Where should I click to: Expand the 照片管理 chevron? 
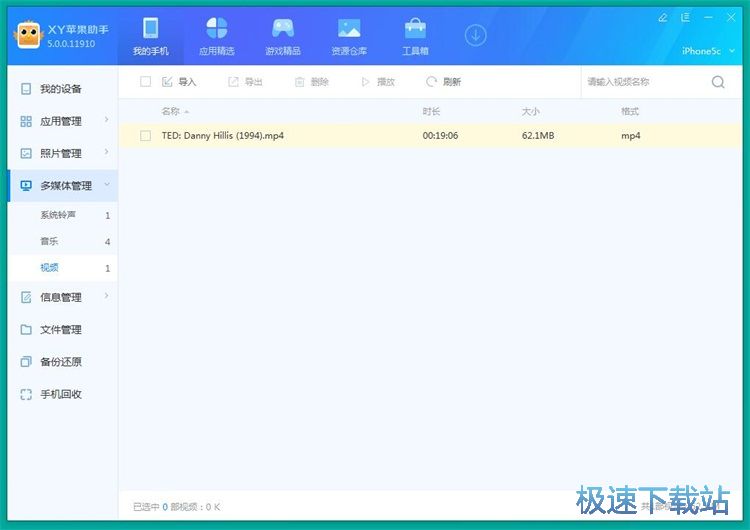[x=107, y=152]
